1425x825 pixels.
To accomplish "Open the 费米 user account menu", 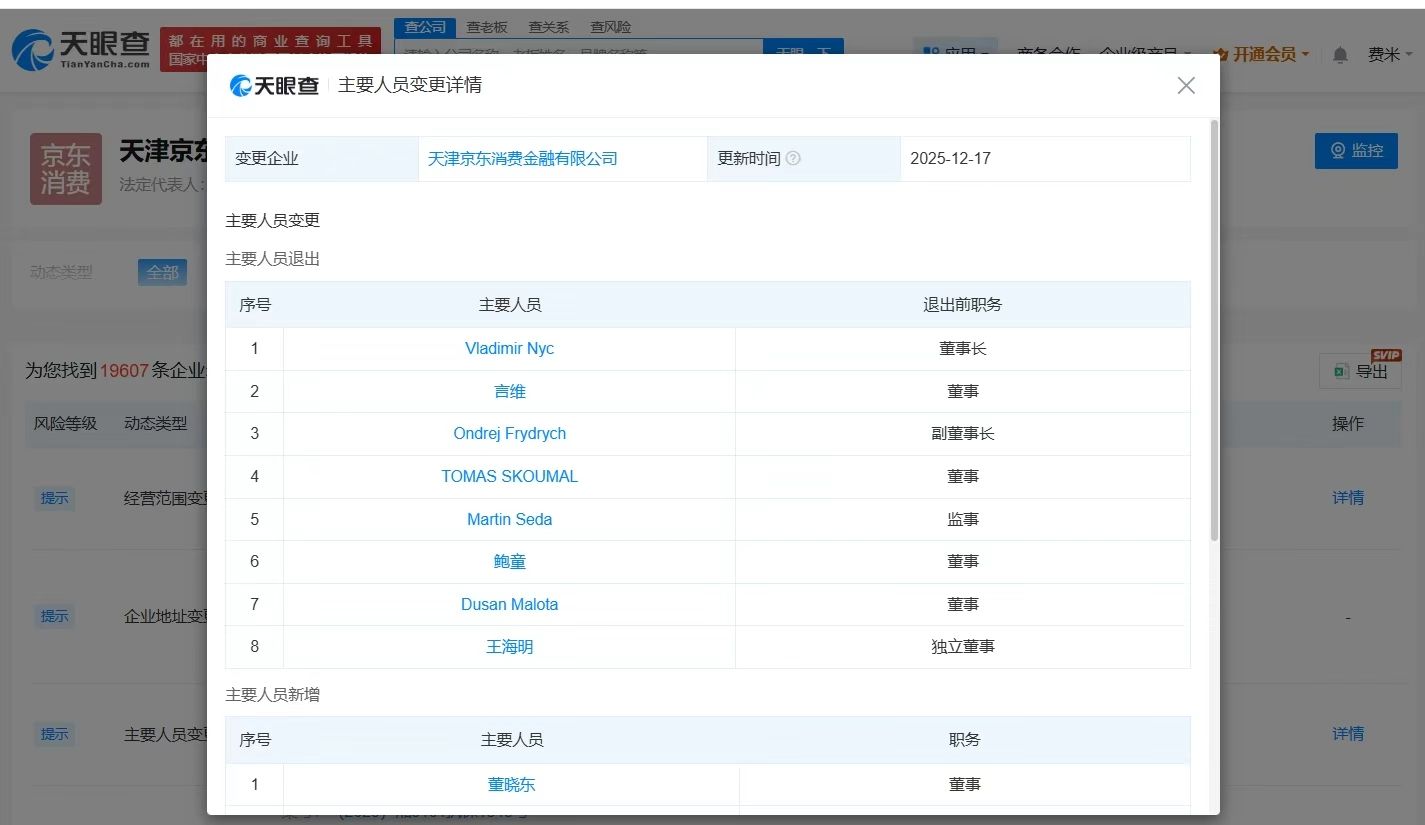I will point(1389,55).
